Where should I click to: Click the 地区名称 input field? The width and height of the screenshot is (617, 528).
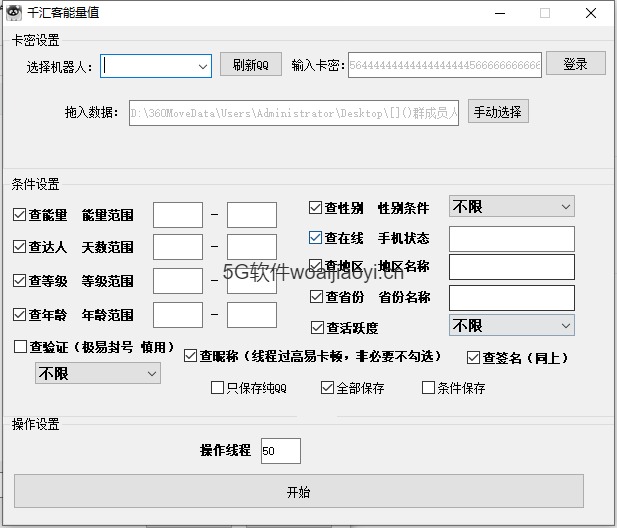click(512, 267)
